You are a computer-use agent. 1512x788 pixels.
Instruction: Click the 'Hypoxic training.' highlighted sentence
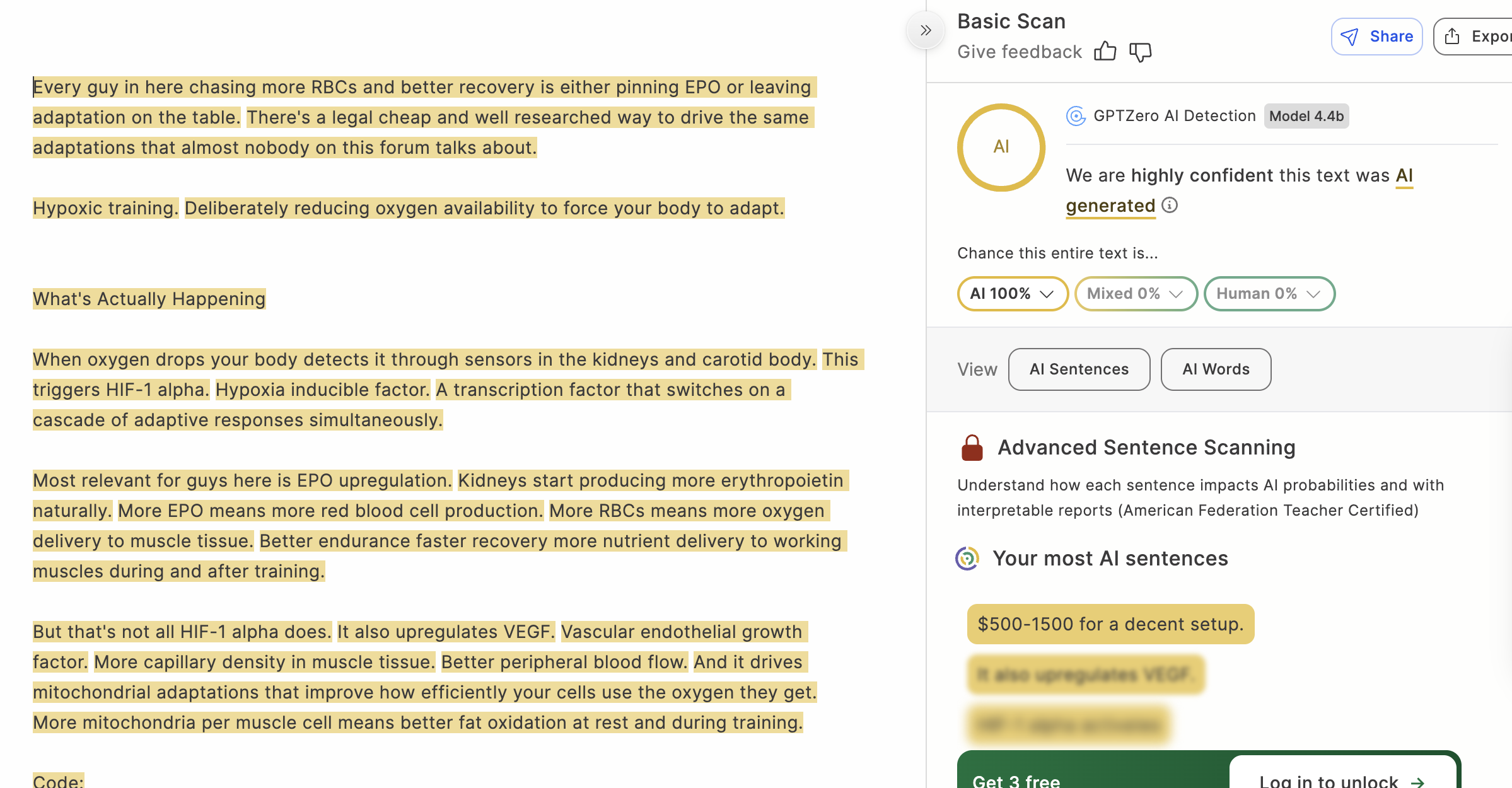(105, 208)
